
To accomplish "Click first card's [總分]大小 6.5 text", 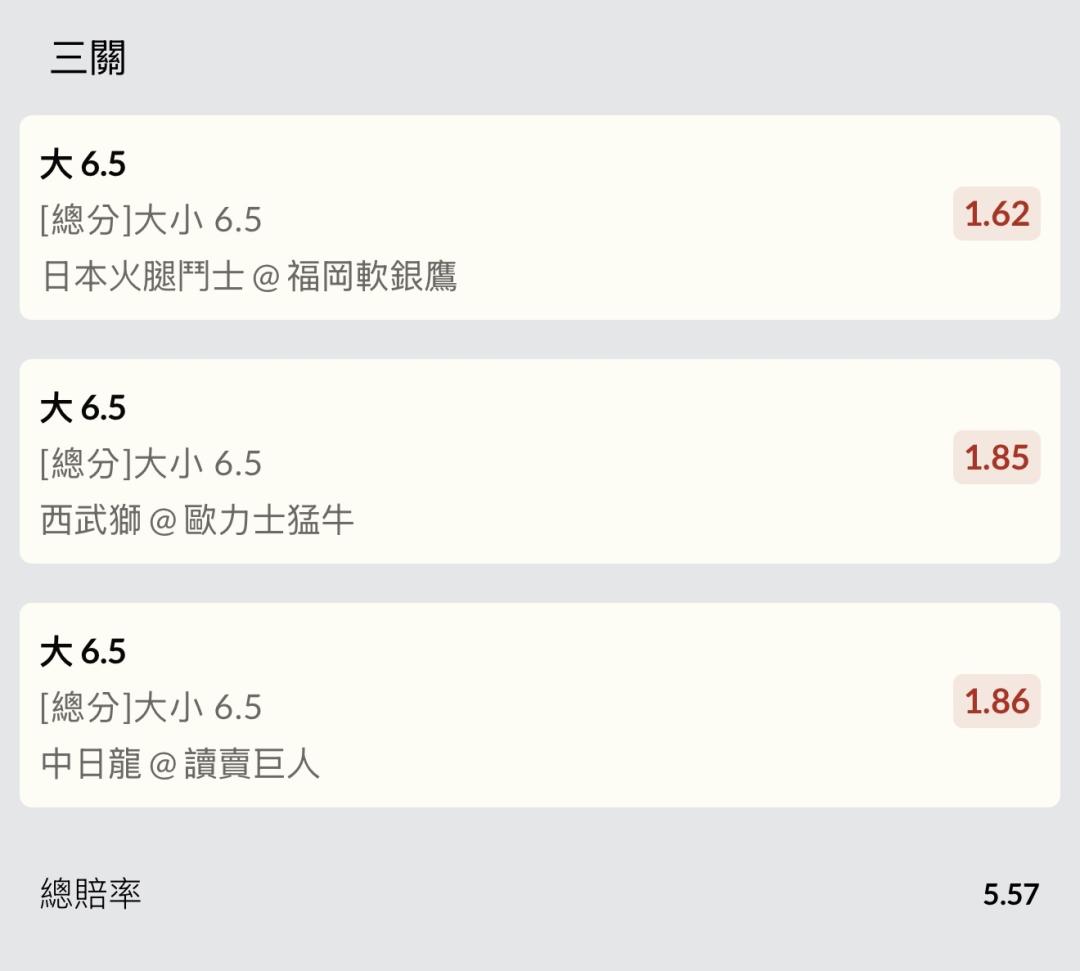I will tap(151, 220).
